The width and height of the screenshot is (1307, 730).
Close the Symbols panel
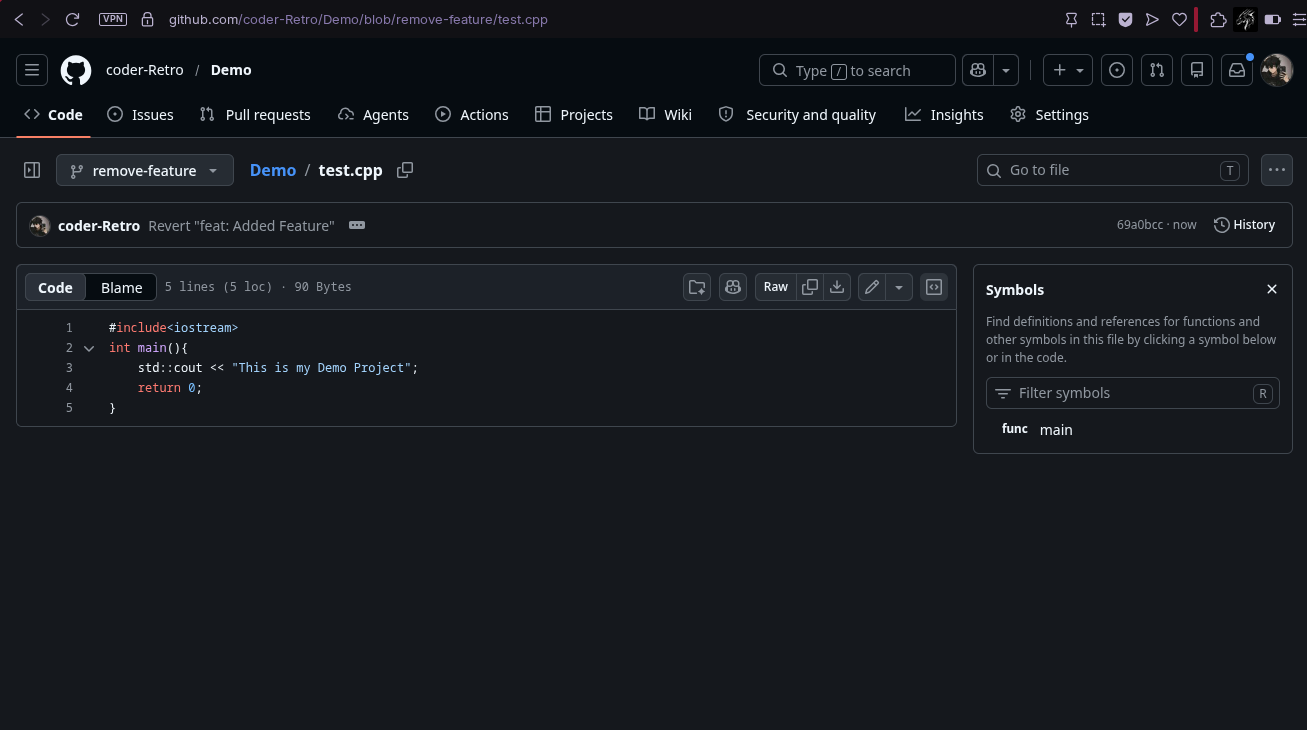point(1272,289)
